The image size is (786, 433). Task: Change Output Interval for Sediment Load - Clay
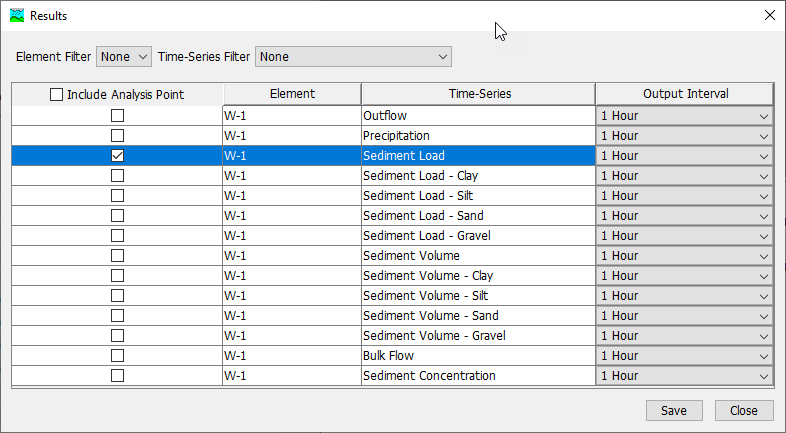tap(684, 176)
